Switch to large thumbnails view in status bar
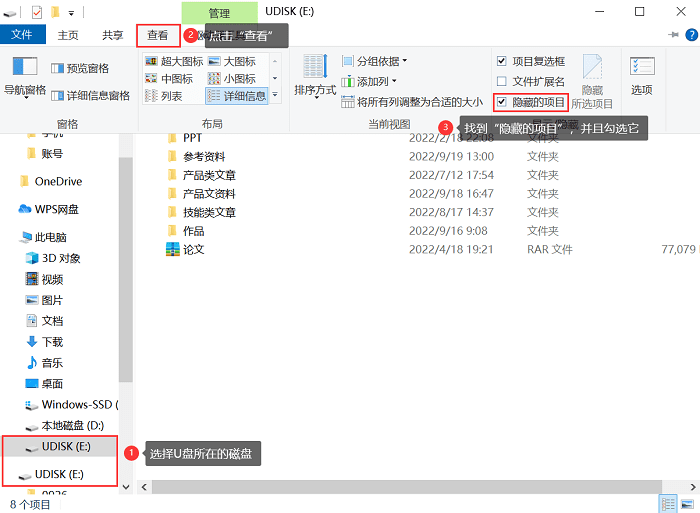700x513 pixels. [x=687, y=505]
